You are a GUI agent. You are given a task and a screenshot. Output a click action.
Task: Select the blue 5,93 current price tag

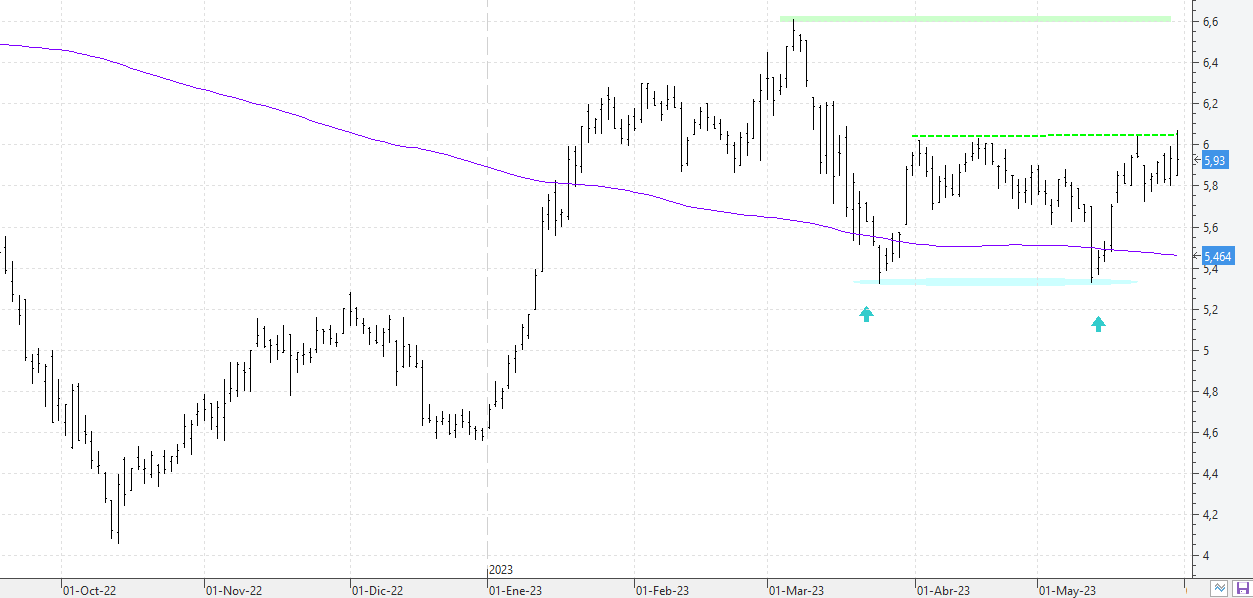(x=1214, y=160)
